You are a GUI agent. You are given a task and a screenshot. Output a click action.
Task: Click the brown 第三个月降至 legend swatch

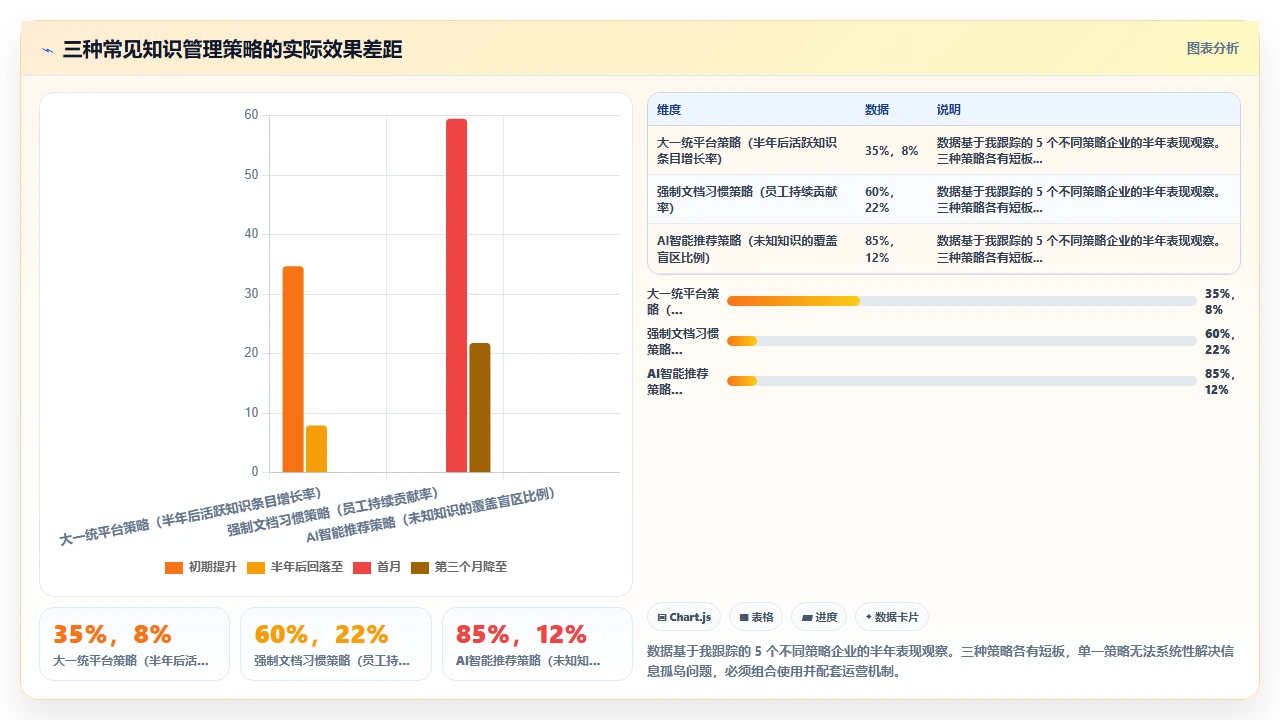pyautogui.click(x=420, y=567)
